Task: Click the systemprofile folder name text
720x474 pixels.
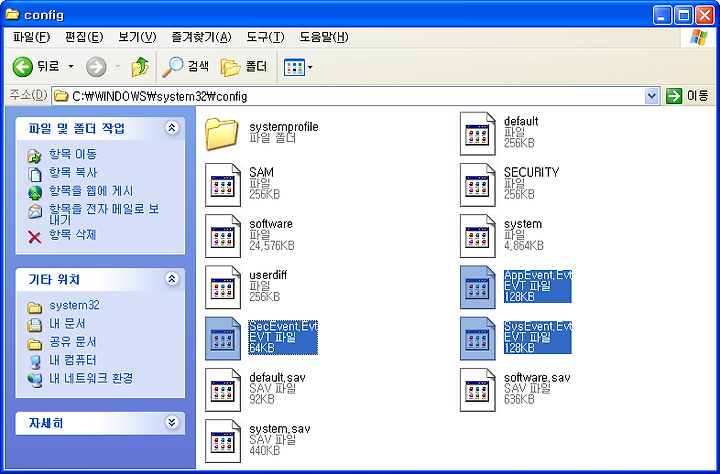Action: [284, 126]
